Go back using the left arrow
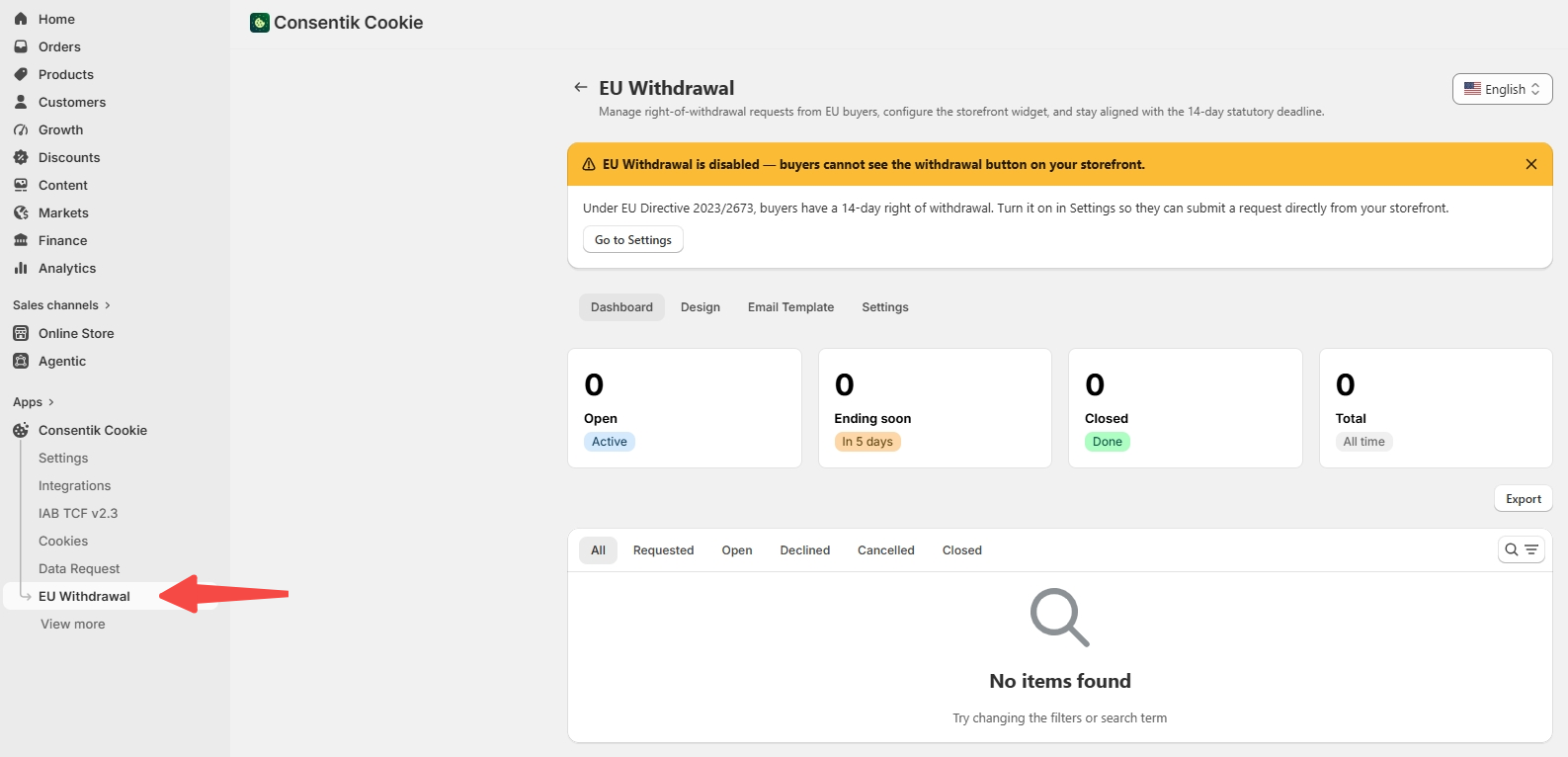Screen dimensions: 1568x757 [x=581, y=87]
